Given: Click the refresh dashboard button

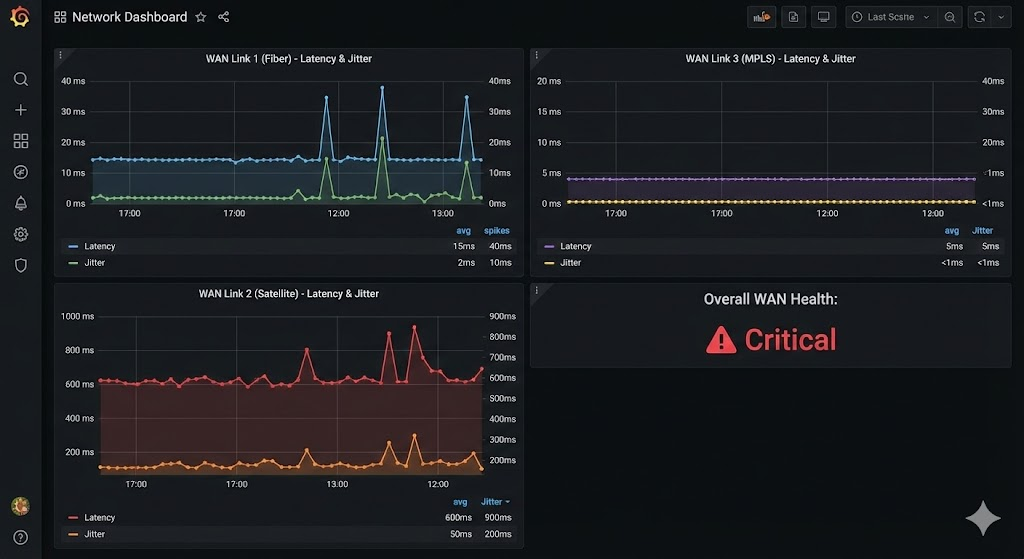Looking at the screenshot, I should click(980, 17).
